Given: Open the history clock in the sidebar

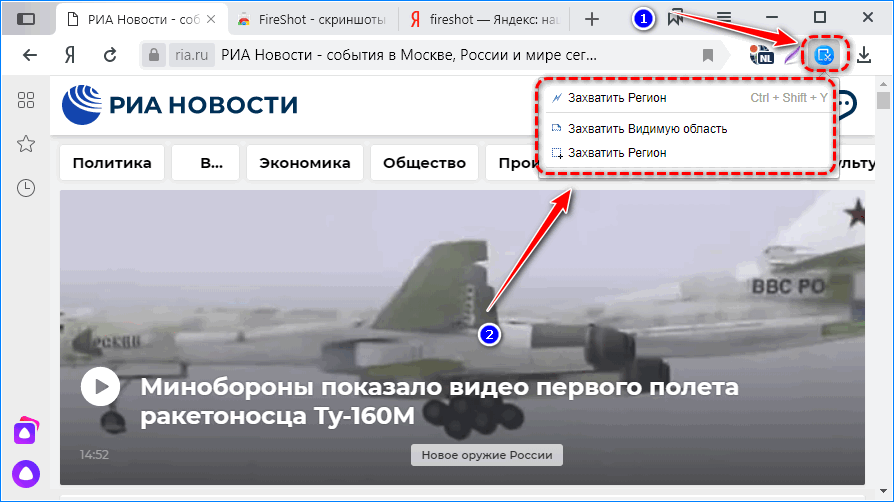Looking at the screenshot, I should 26,188.
